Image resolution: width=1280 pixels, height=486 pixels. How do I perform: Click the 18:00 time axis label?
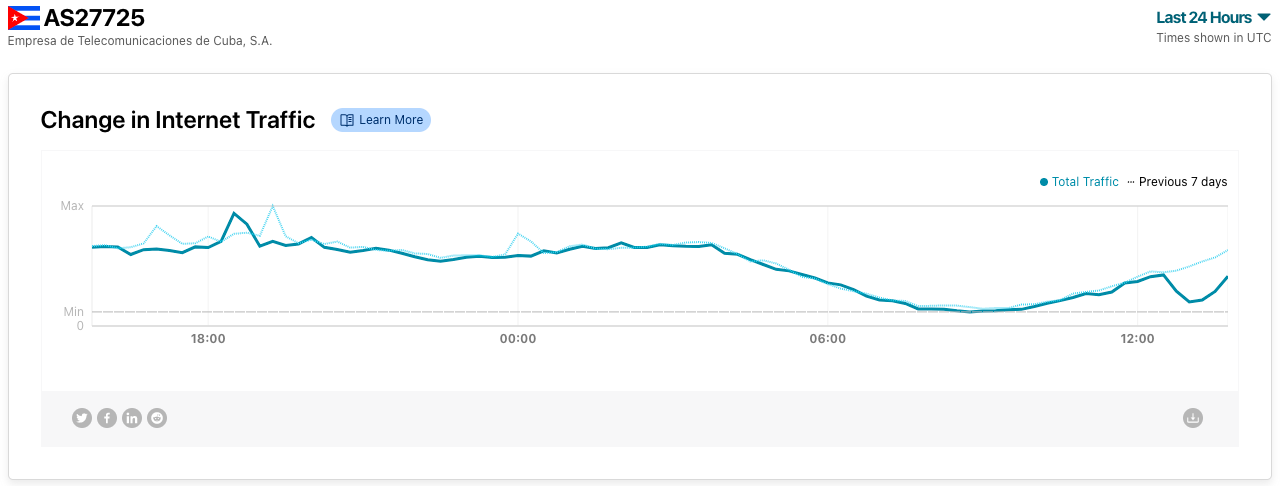click(208, 339)
